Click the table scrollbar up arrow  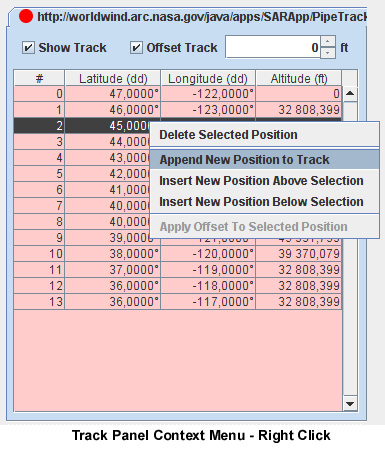tap(350, 93)
